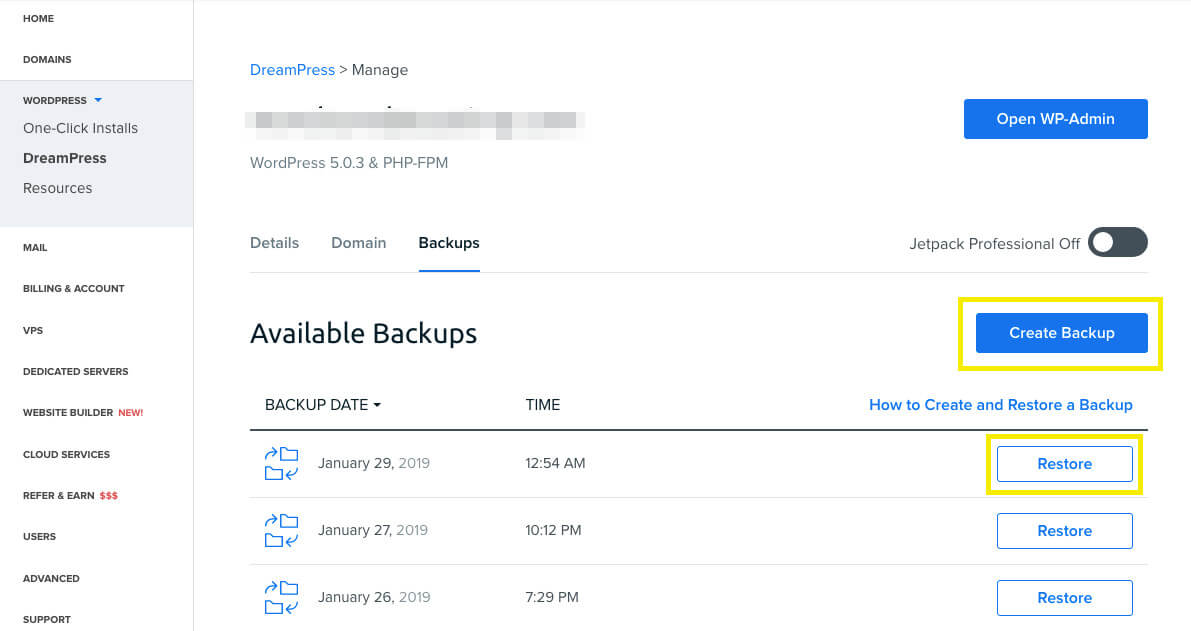1191x631 pixels.
Task: Collapse the WordPress sidebar section arrow
Action: tap(98, 101)
